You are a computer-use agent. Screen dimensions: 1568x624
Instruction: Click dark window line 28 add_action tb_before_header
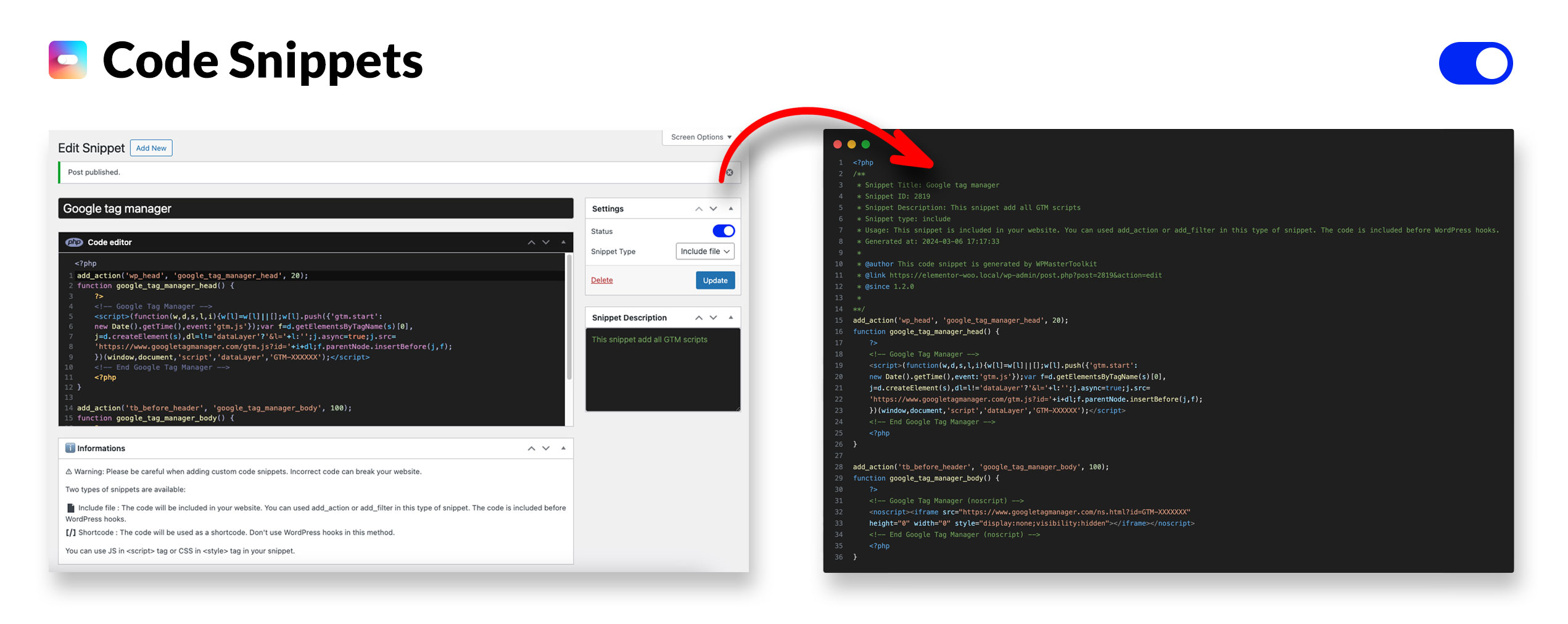point(981,467)
